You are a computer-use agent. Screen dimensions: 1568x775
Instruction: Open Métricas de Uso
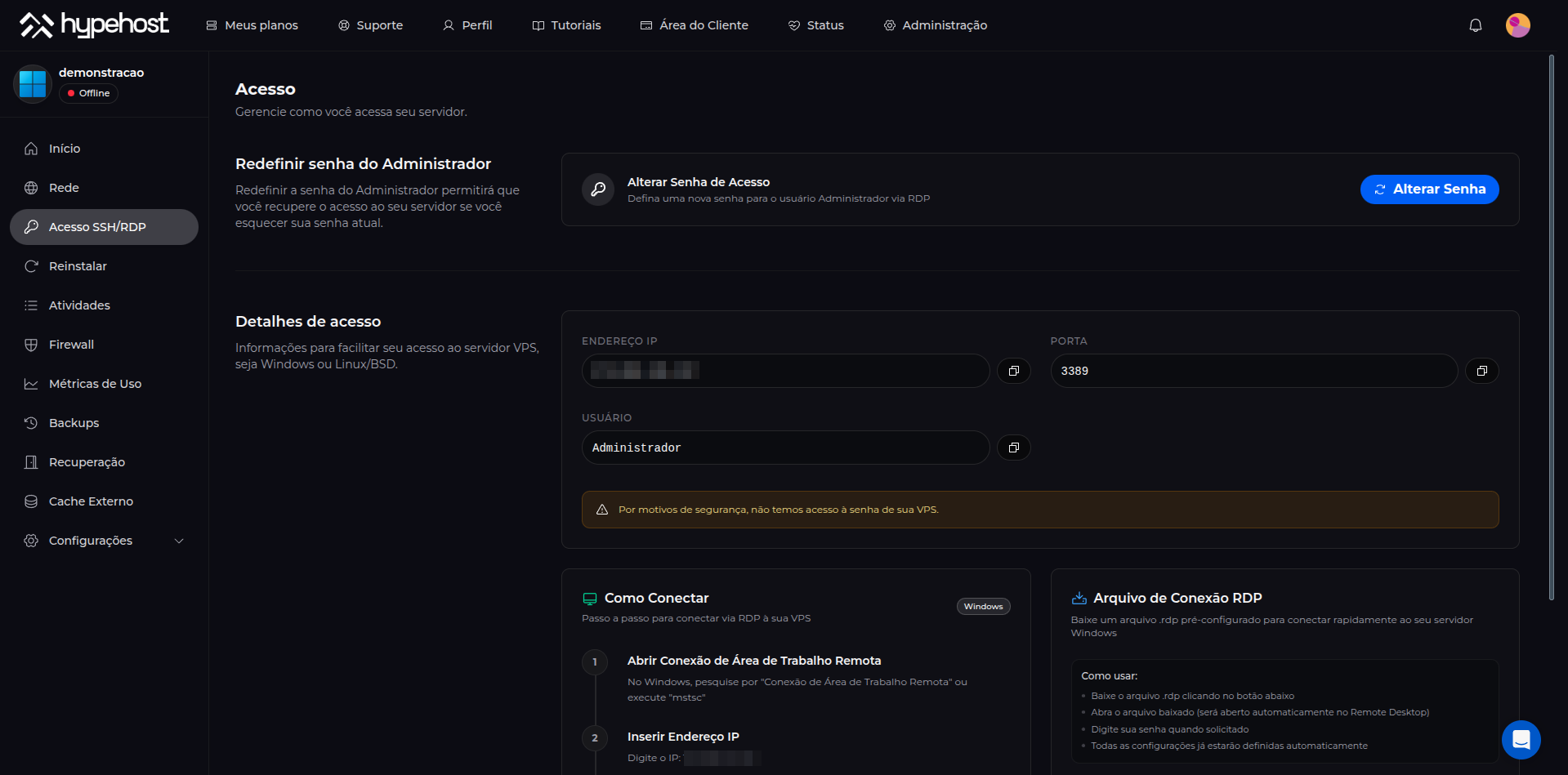104,384
